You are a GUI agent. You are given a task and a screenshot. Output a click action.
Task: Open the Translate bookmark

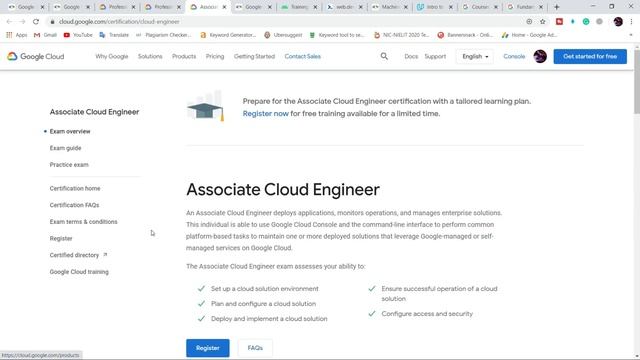pos(114,35)
